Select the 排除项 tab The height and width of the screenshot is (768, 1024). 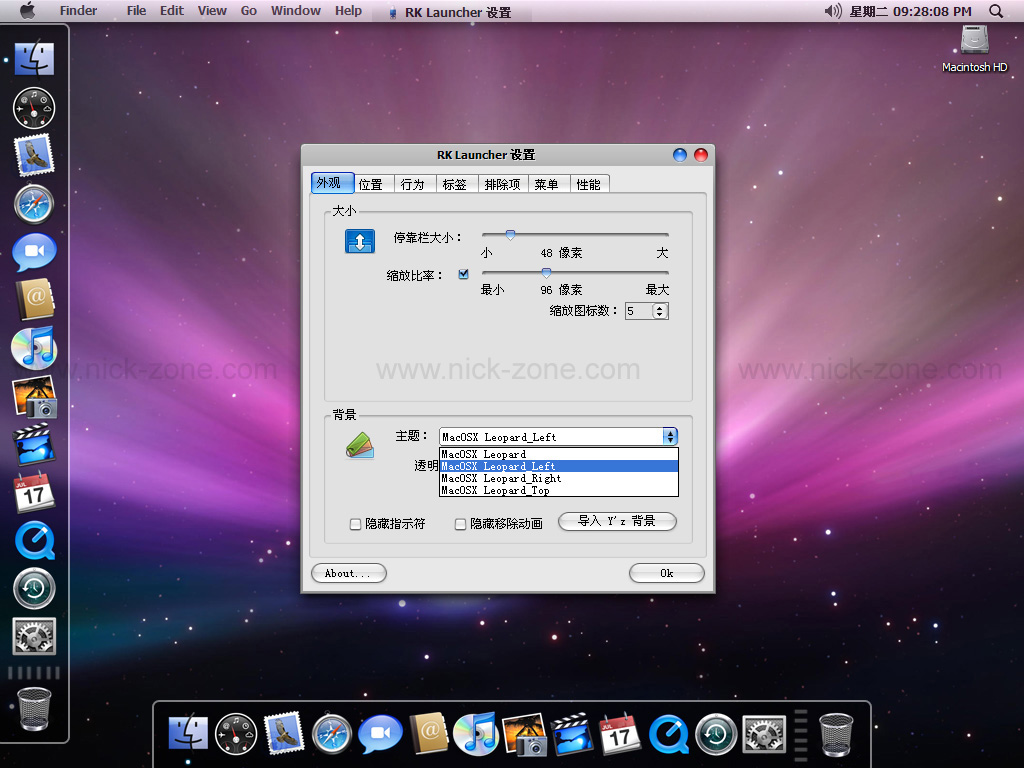click(x=502, y=184)
